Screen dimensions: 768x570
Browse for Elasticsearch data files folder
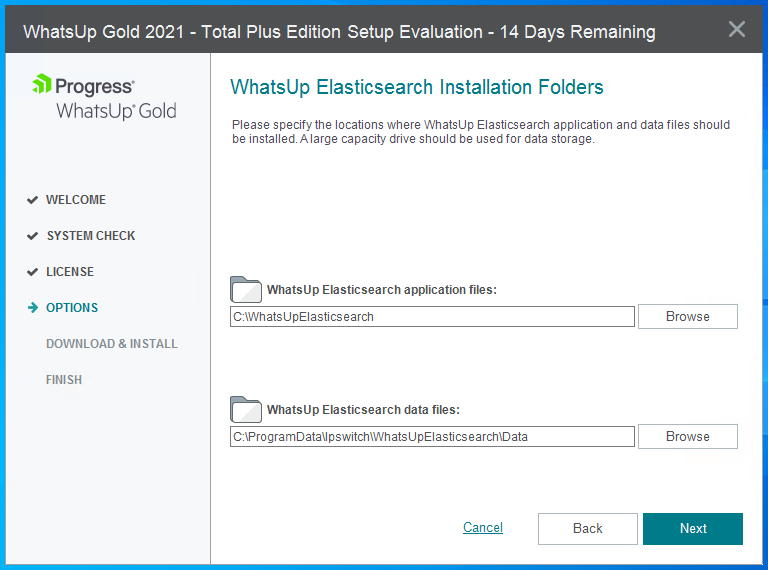point(688,436)
